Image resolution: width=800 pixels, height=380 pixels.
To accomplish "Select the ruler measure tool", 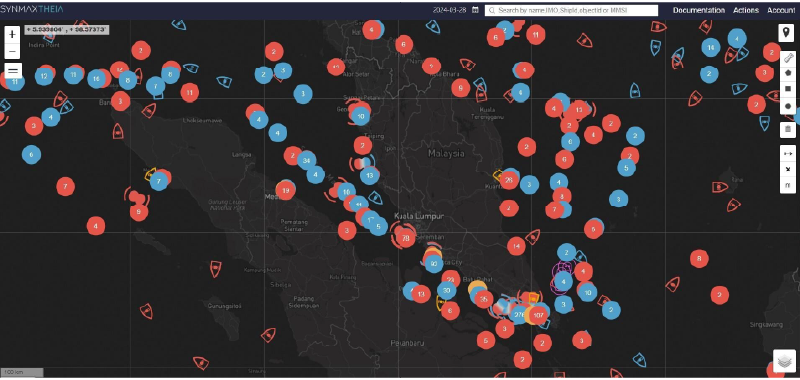I will (x=788, y=58).
